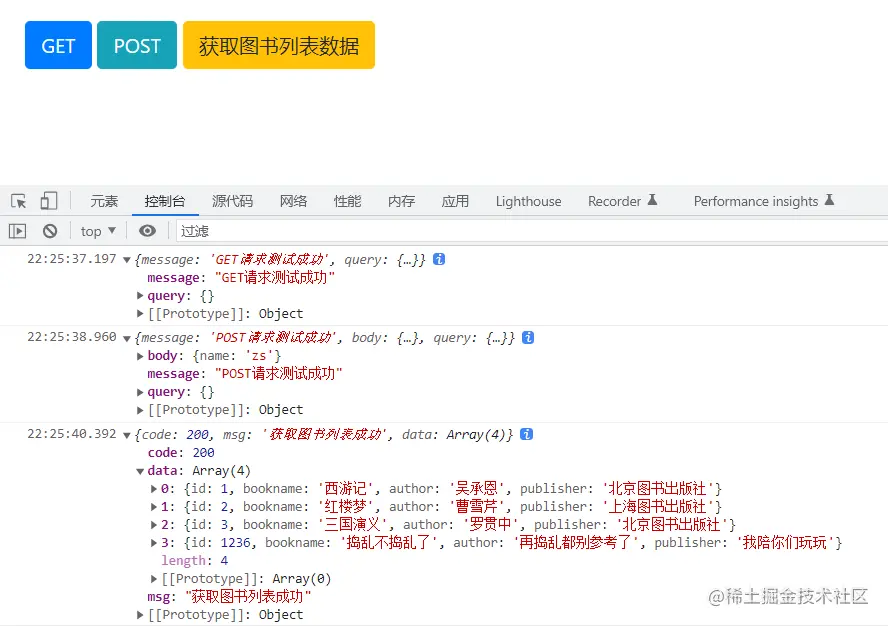Open the 性能 tab
This screenshot has width=888, height=626.
pyautogui.click(x=347, y=201)
